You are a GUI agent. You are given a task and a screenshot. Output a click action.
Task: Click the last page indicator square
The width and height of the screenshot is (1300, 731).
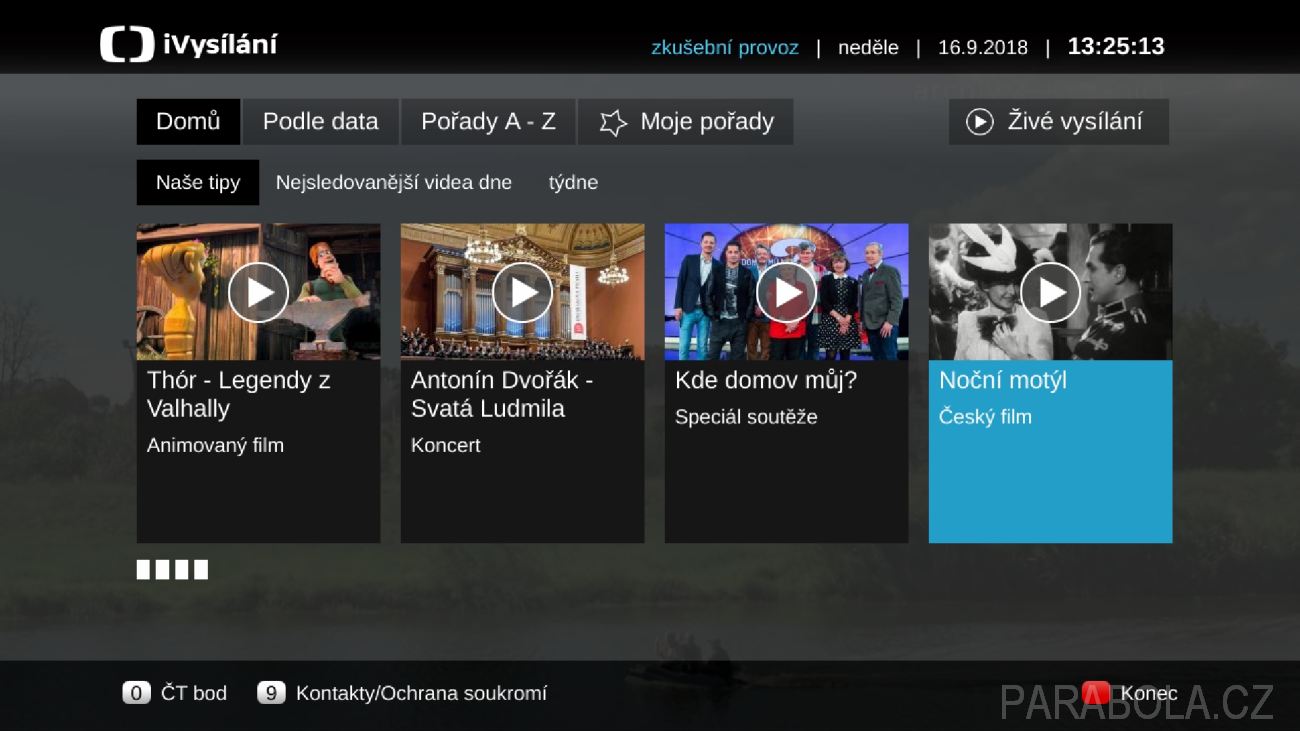click(x=201, y=570)
